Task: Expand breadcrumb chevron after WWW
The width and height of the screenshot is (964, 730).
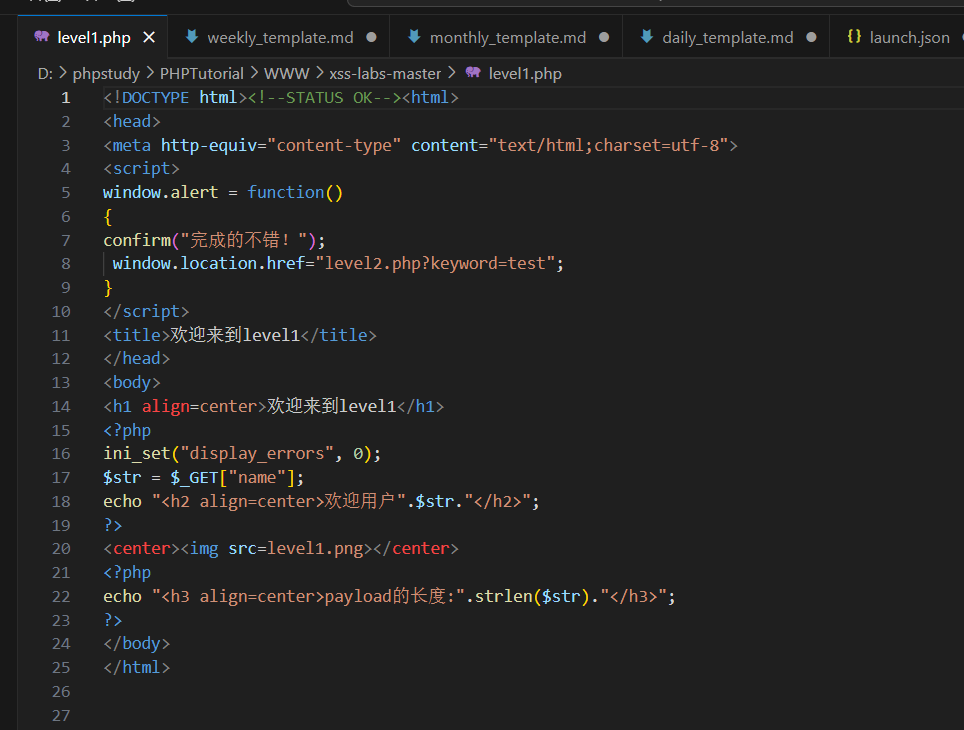Action: coord(319,74)
